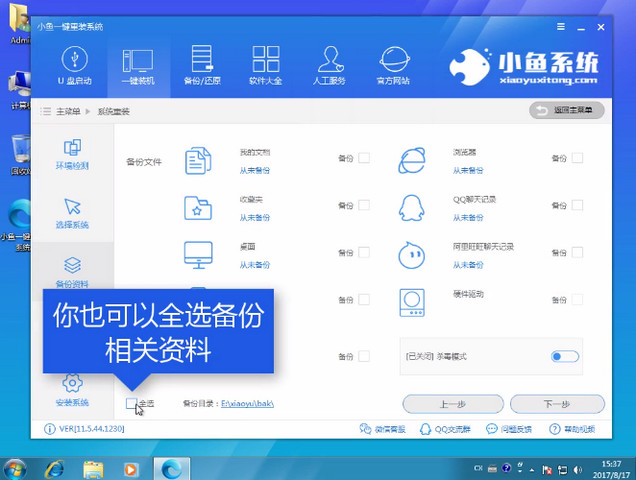Click the 上一步 button
The image size is (636, 480).
coord(449,404)
